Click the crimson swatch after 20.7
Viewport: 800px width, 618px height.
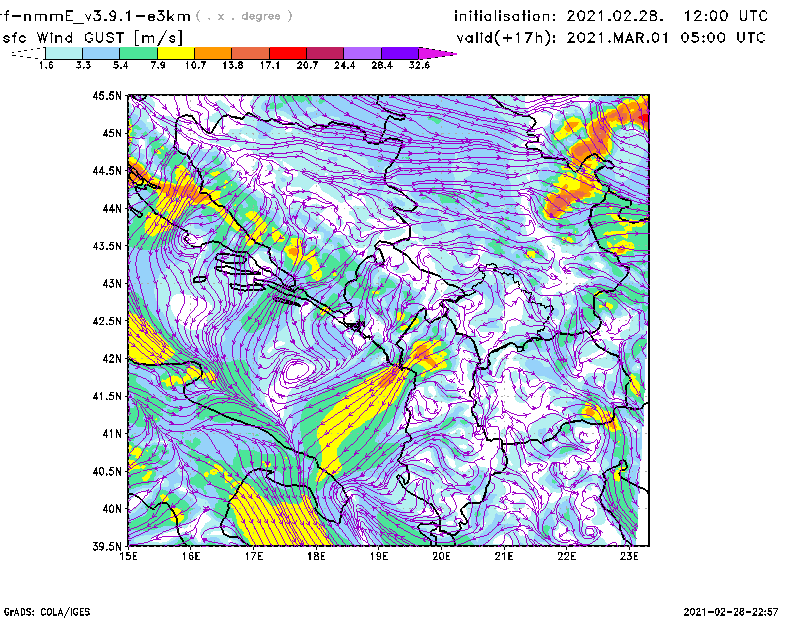(325, 53)
